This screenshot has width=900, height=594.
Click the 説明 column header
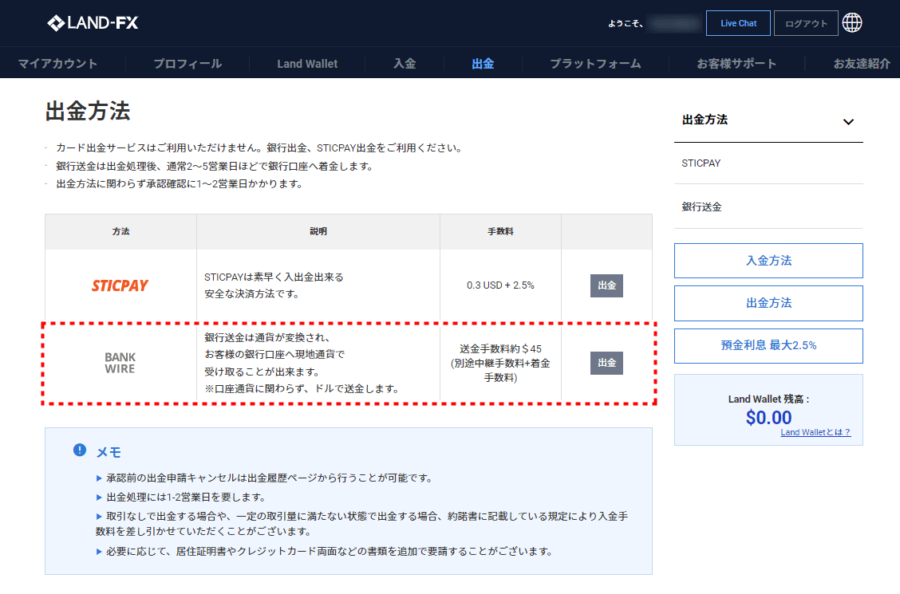pyautogui.click(x=318, y=231)
